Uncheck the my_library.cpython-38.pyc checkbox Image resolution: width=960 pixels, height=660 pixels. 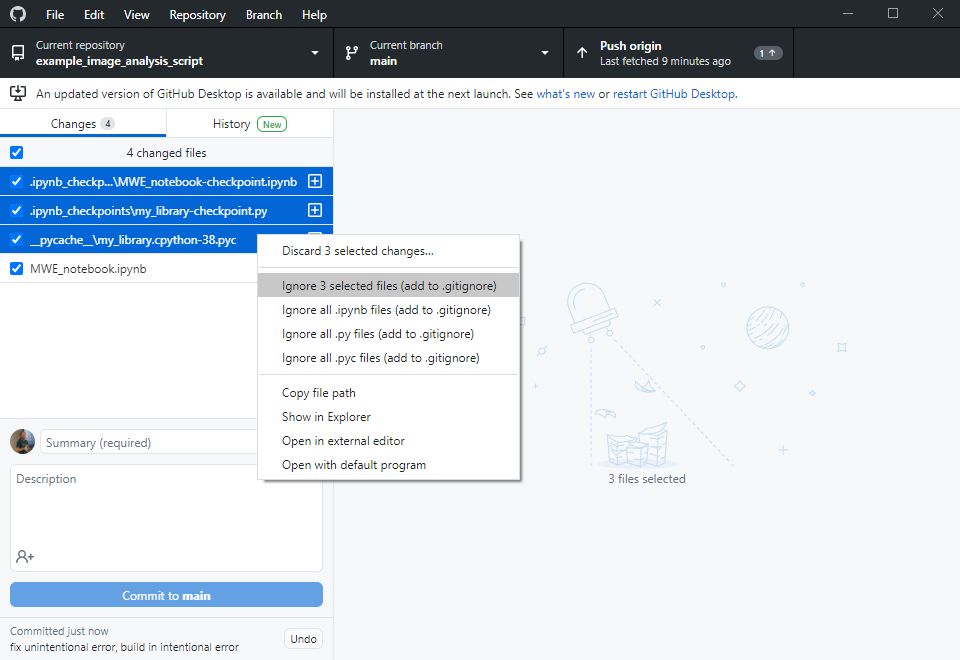point(16,240)
